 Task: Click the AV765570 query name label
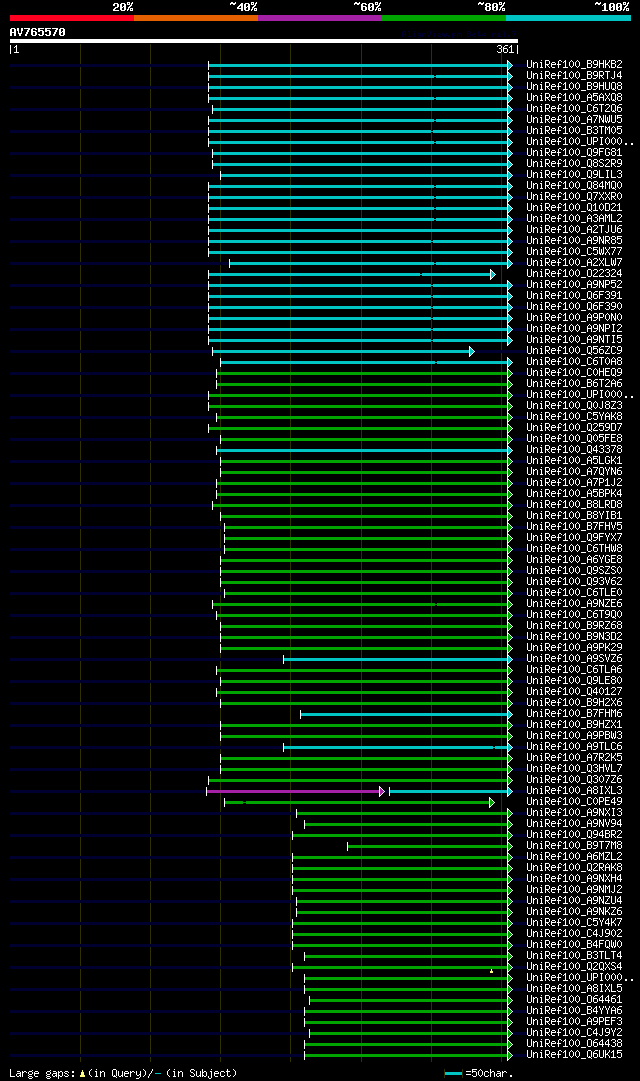pyautogui.click(x=37, y=32)
